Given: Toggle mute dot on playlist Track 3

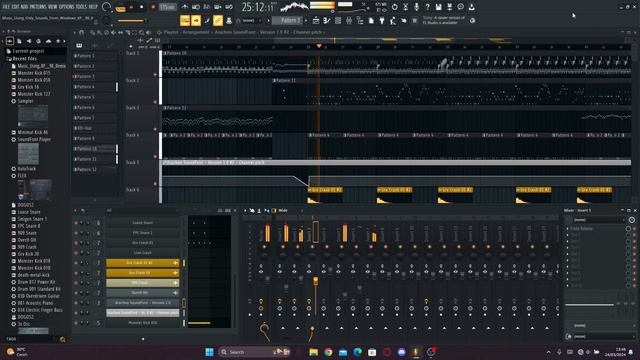Looking at the screenshot, I should click(x=155, y=129).
